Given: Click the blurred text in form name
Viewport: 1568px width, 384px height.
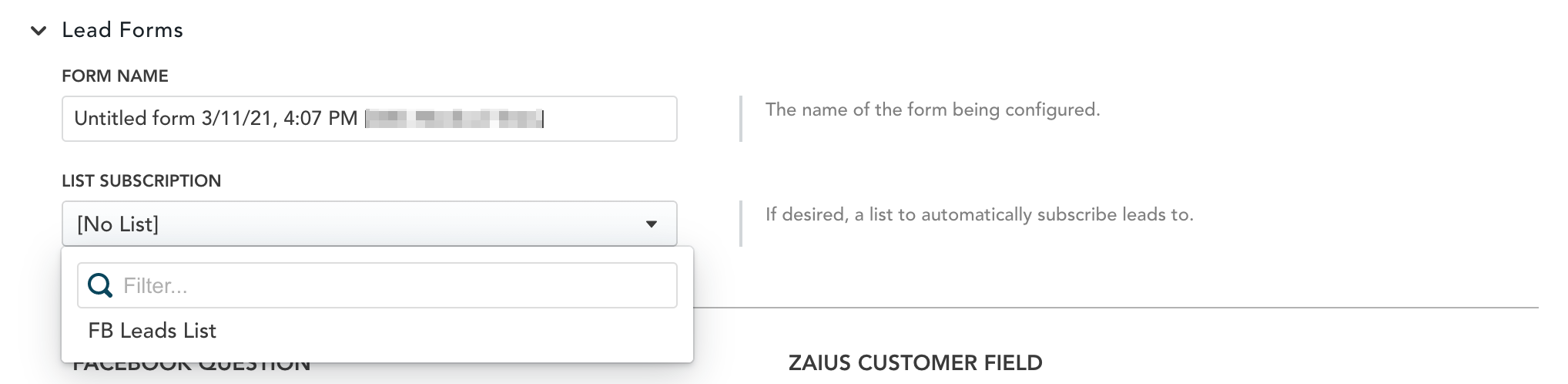Looking at the screenshot, I should pos(454,119).
